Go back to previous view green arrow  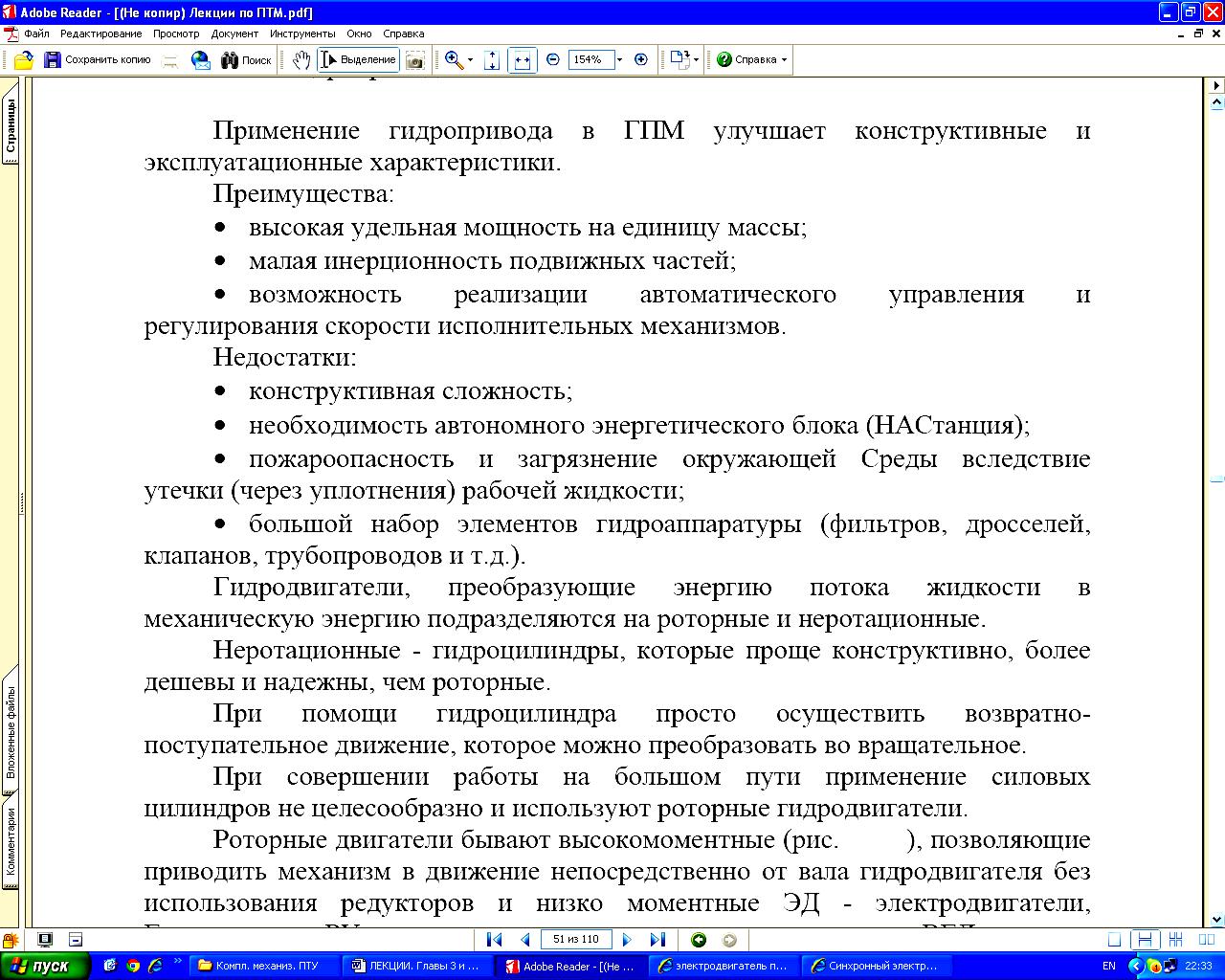click(x=699, y=940)
